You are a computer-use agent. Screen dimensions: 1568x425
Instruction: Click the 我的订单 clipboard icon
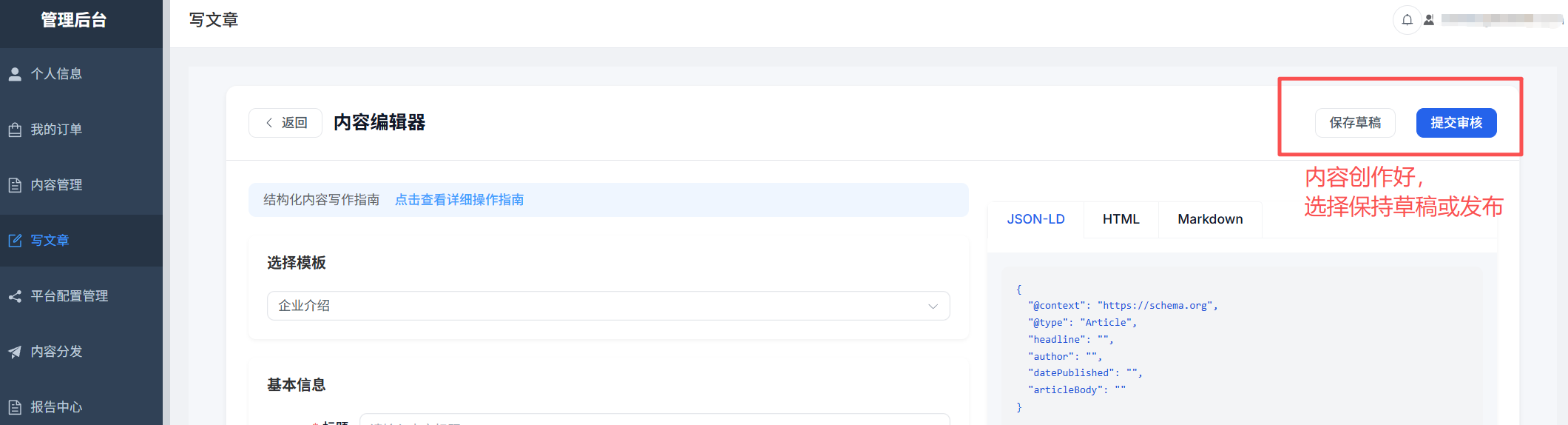click(x=15, y=130)
